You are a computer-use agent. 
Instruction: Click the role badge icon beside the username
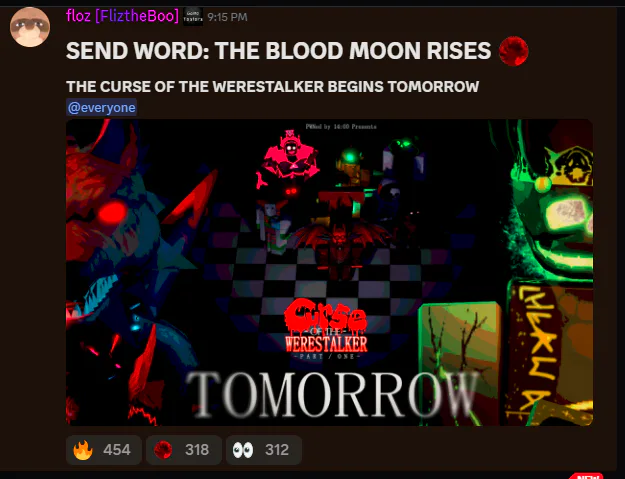pos(193,17)
